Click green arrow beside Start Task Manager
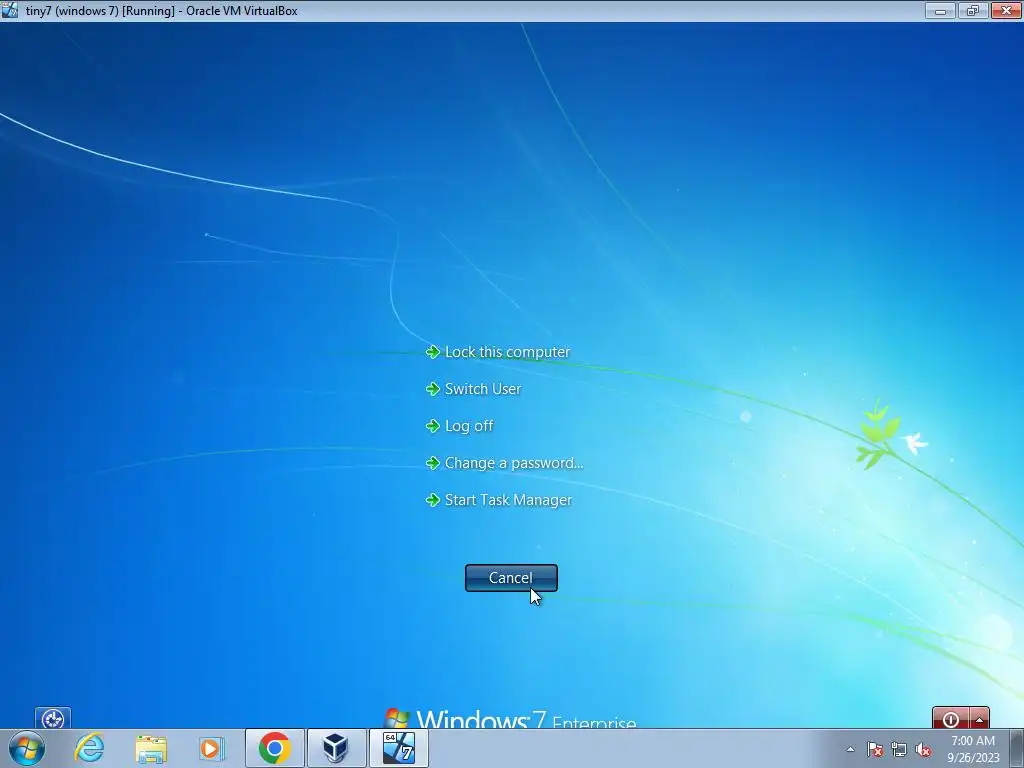The width and height of the screenshot is (1024, 768). click(x=432, y=501)
